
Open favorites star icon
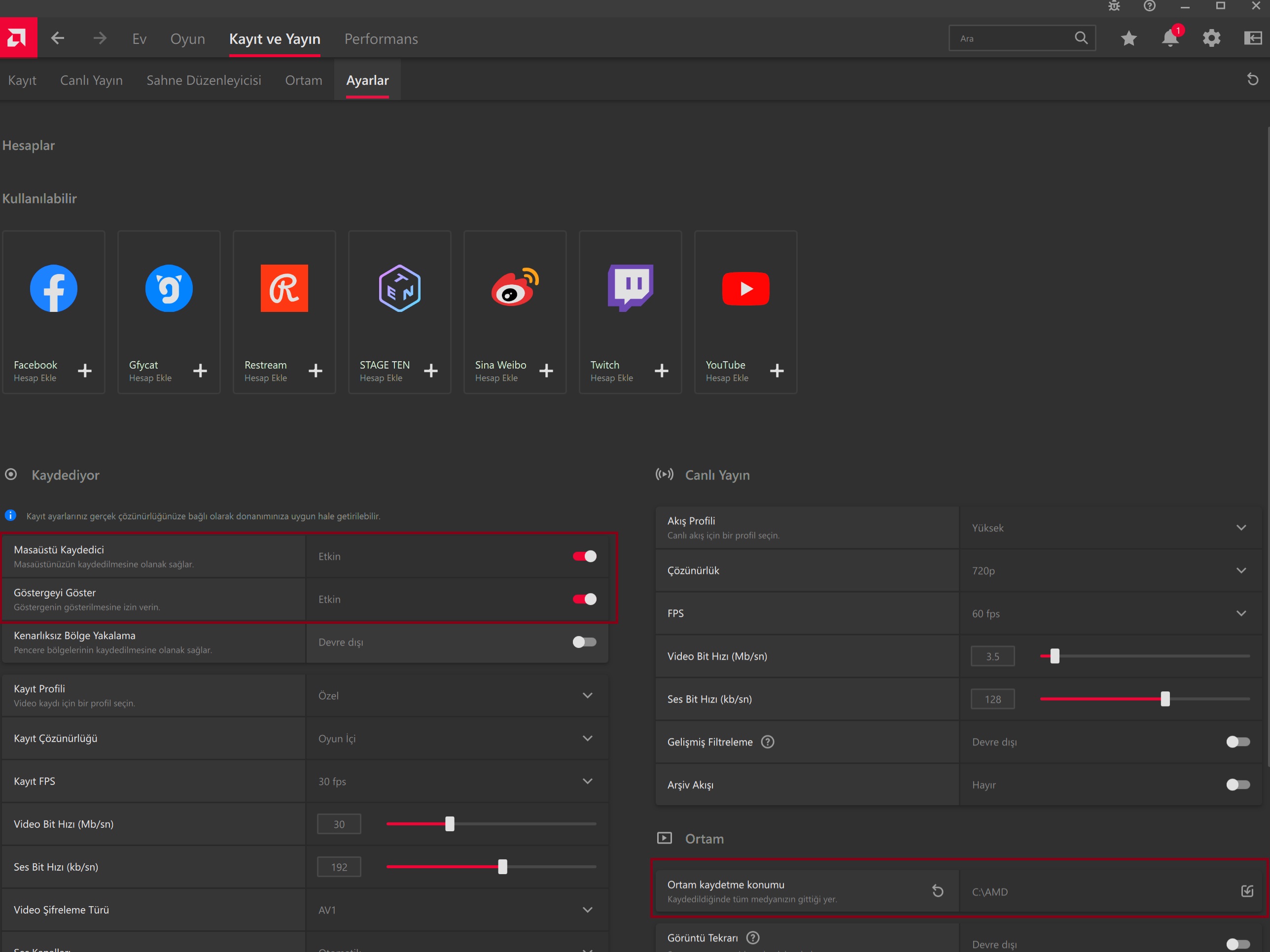[1129, 38]
